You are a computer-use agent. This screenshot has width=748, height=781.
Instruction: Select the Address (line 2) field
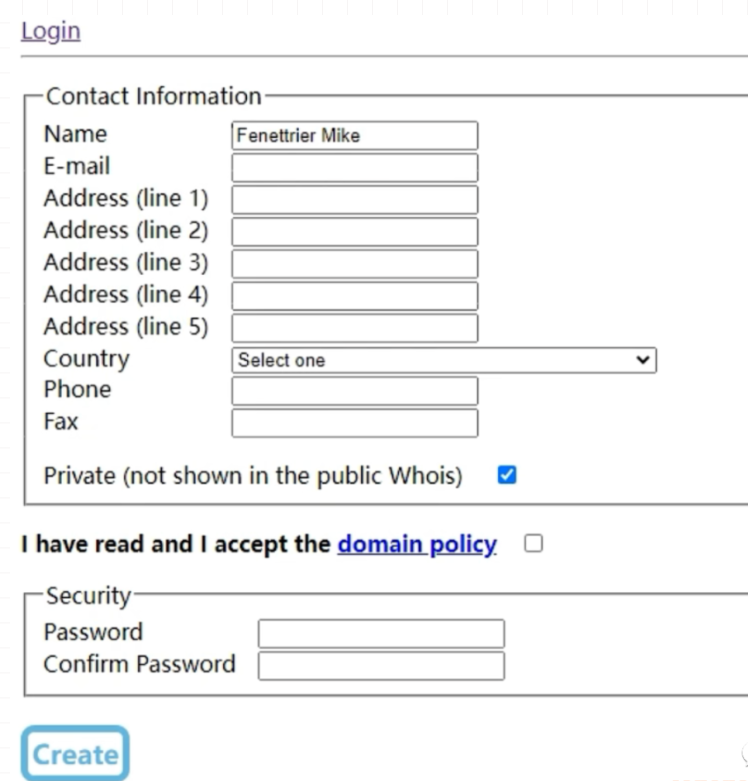pos(354,231)
